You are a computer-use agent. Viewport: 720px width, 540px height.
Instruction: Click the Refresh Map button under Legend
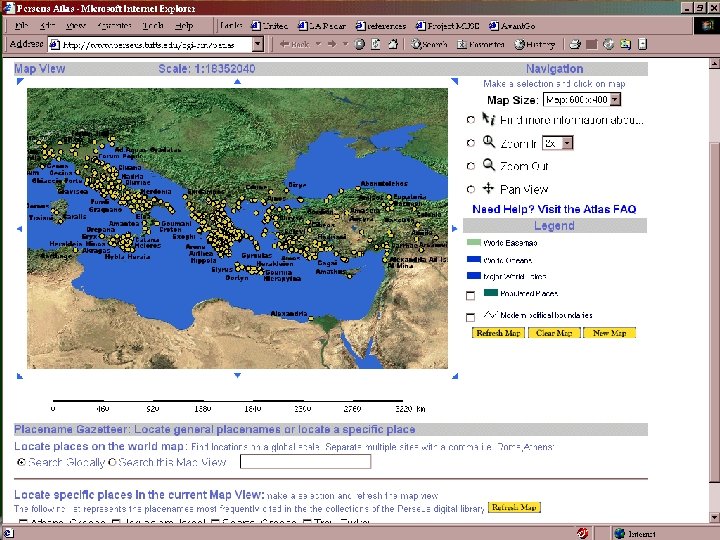(498, 333)
